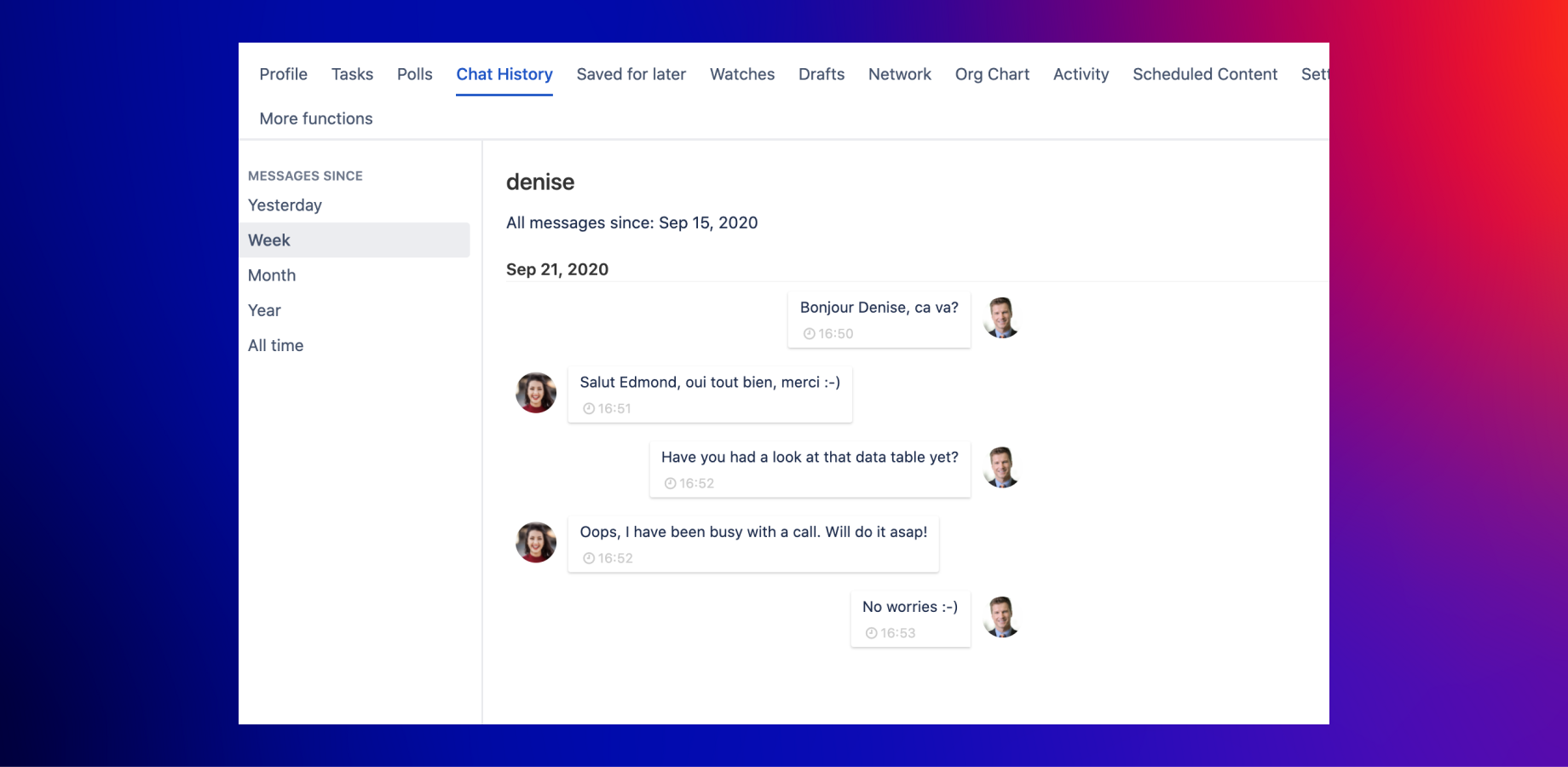Click the clock icon on the 16:53 timestamp

coord(870,633)
